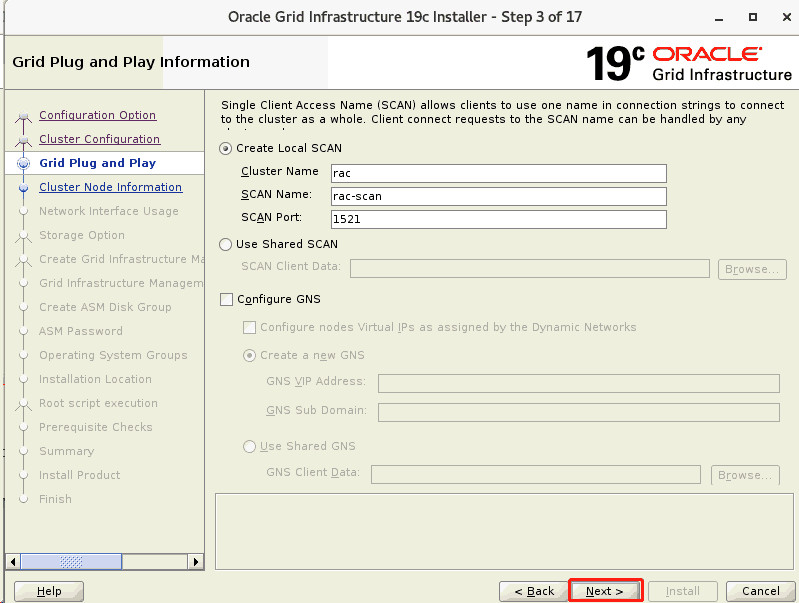Click Operating System Groups step

pos(113,355)
